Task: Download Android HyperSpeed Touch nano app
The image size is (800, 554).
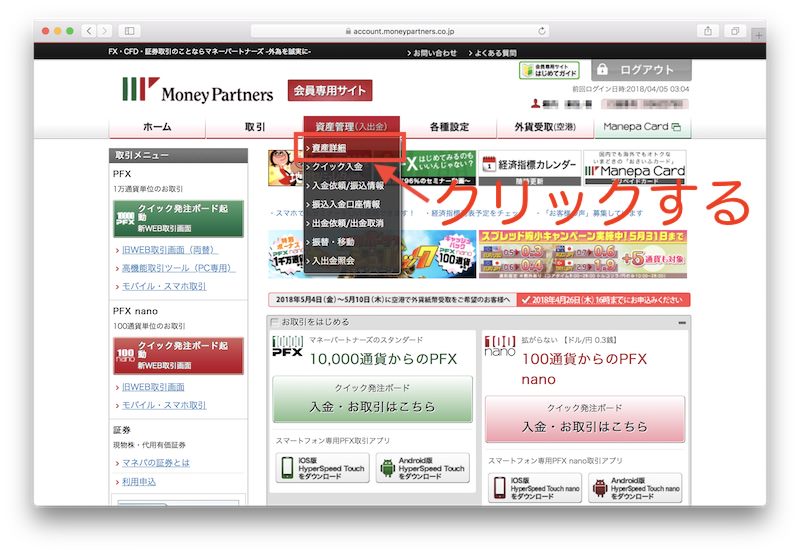Action: [635, 488]
